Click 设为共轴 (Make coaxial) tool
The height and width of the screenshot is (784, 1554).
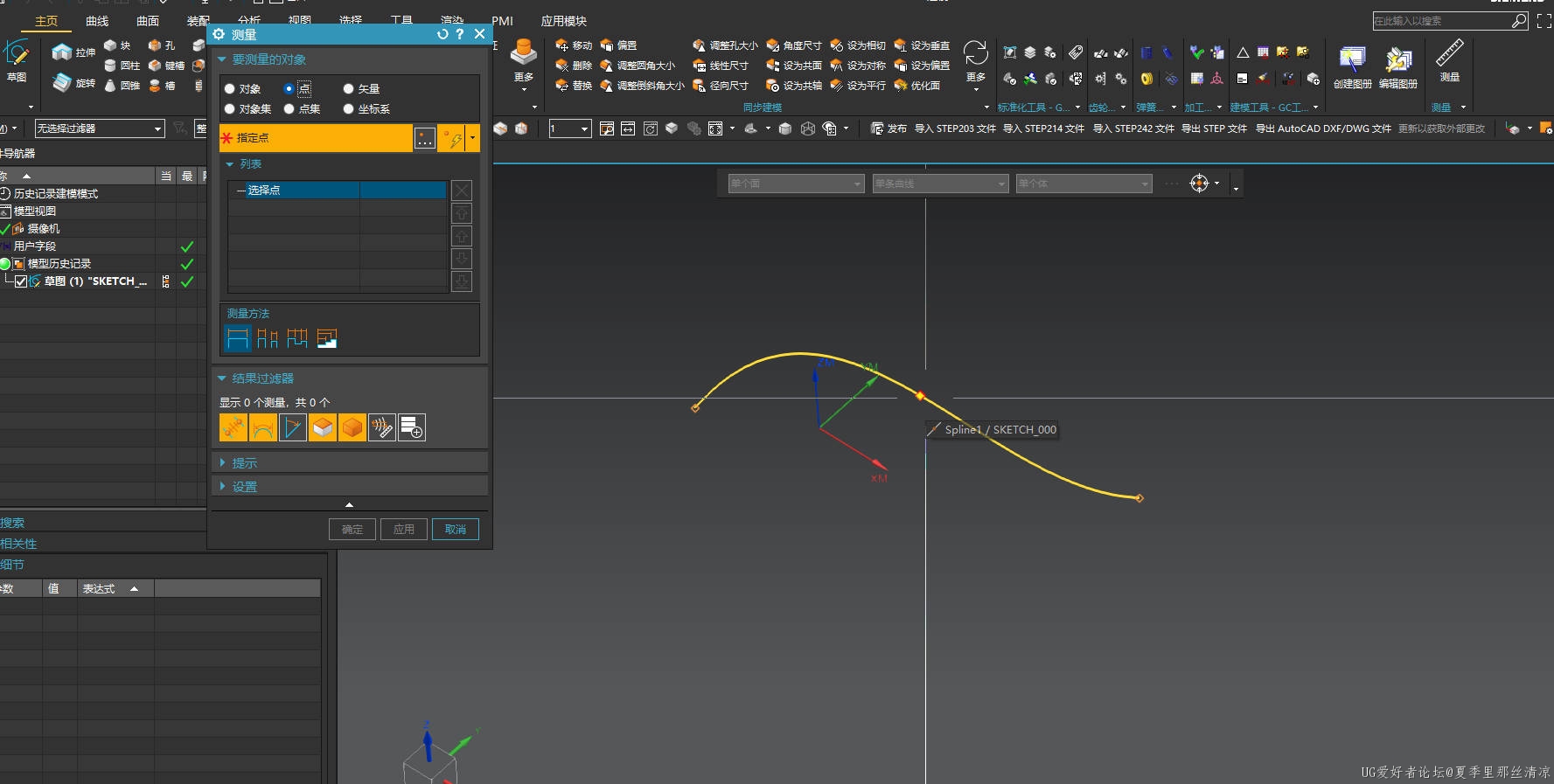[x=794, y=86]
